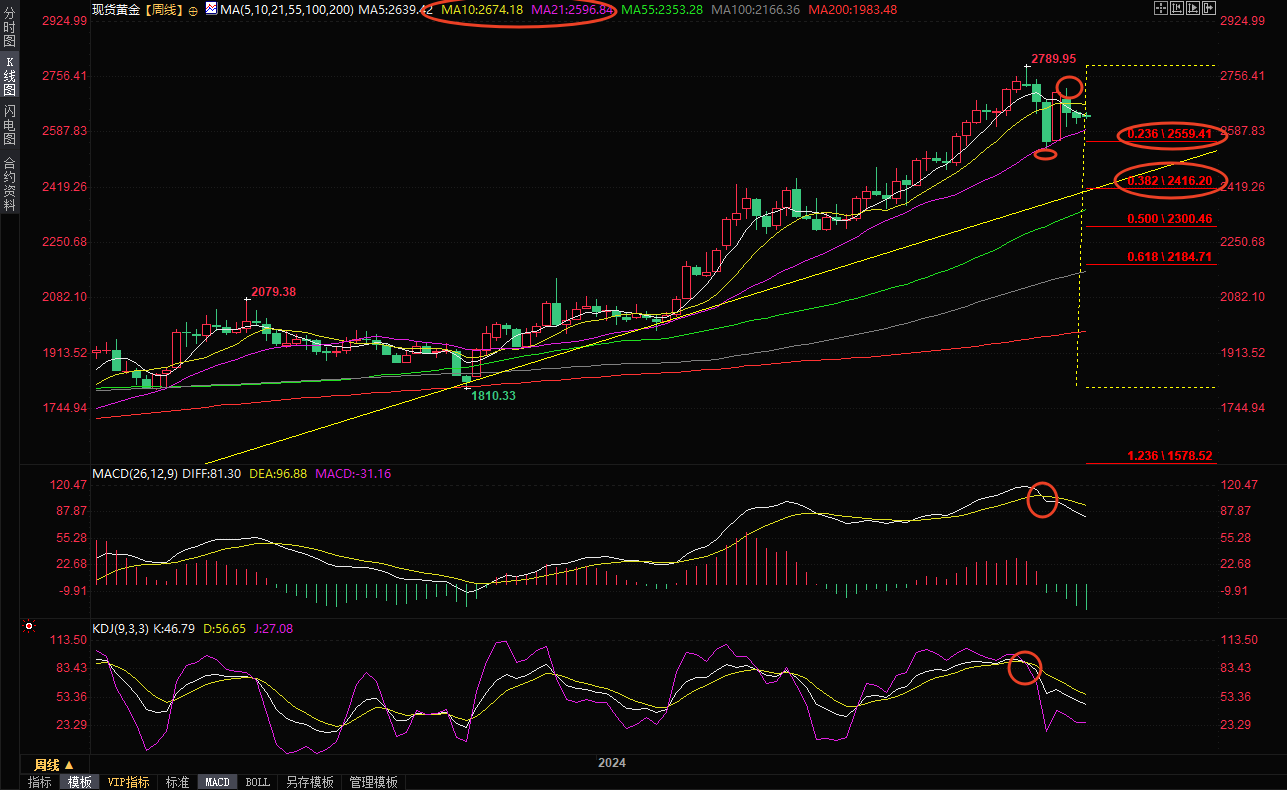Click the 0.618 \ 2184.71 Fibonacci level
Viewport: 1287px width, 790px height.
(x=1169, y=257)
